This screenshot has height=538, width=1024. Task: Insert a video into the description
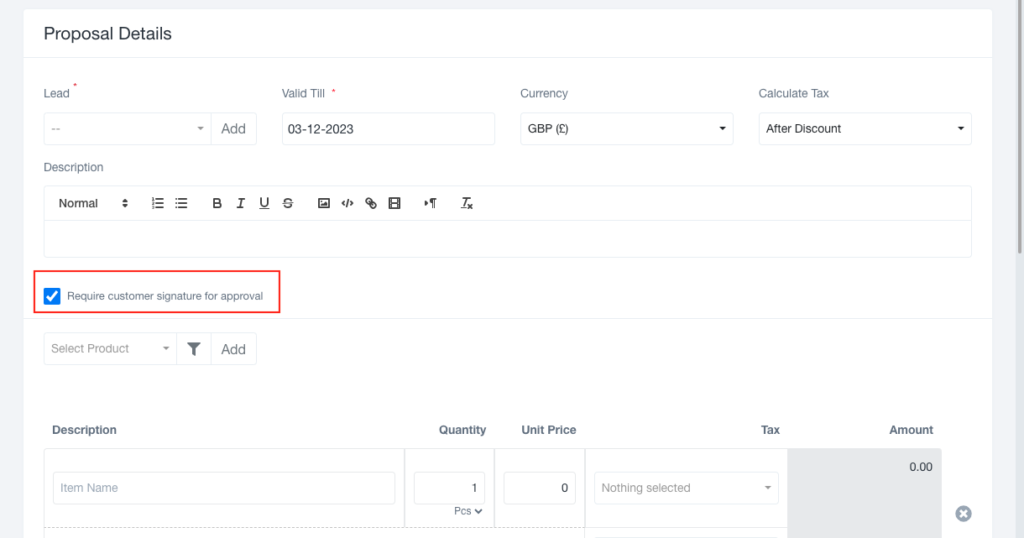[394, 203]
